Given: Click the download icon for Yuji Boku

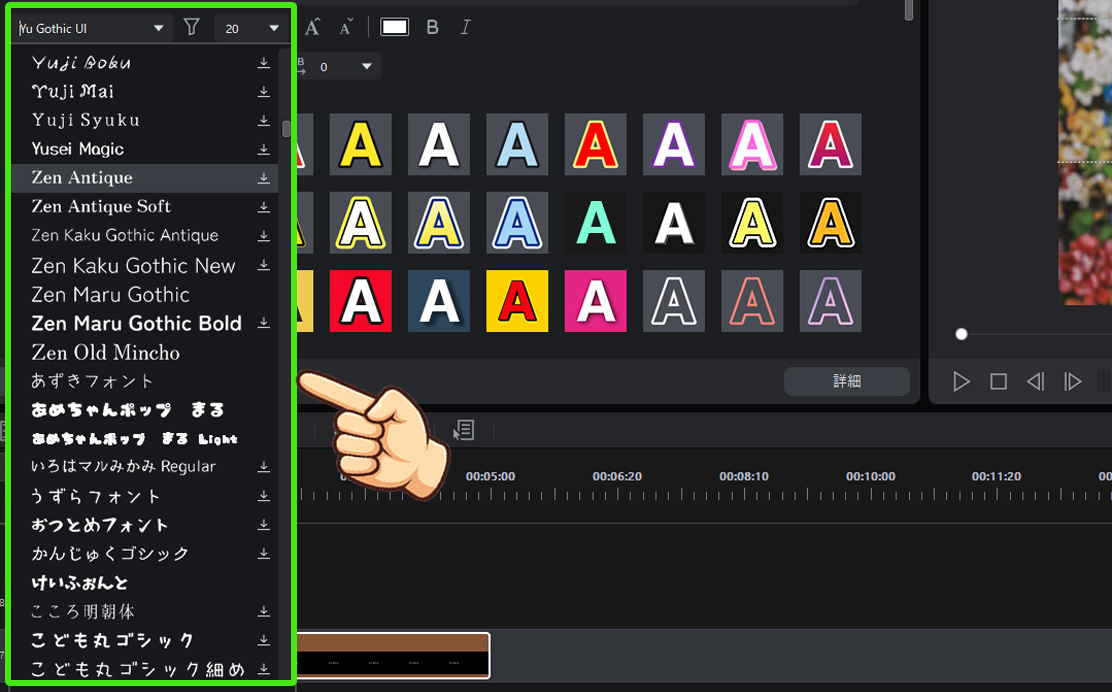Looking at the screenshot, I should coord(264,63).
